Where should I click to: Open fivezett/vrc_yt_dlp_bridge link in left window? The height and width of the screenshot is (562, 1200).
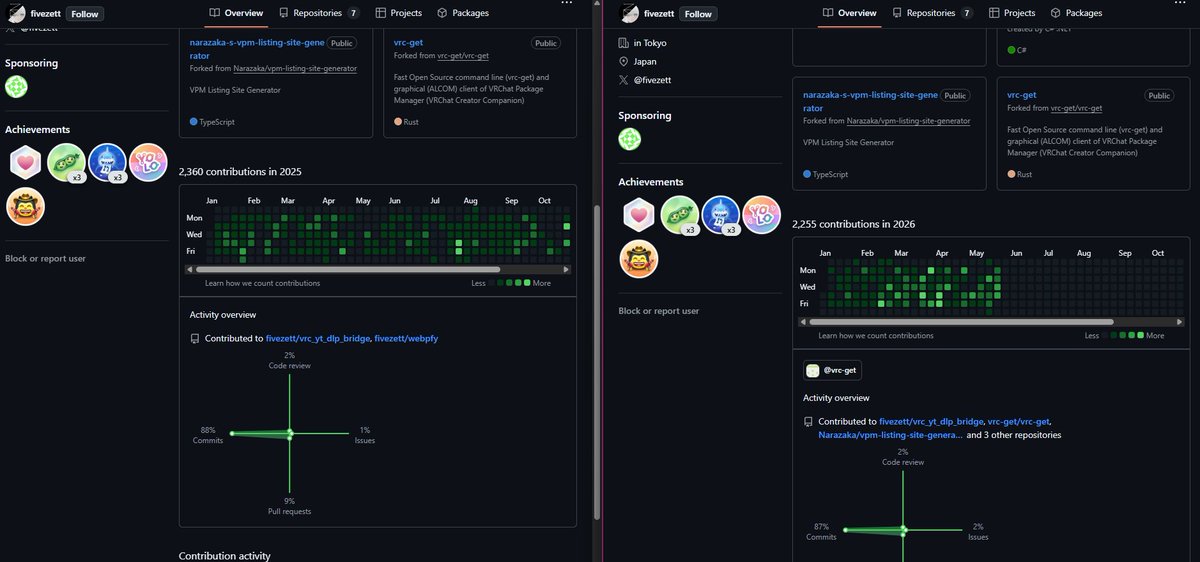(318, 338)
